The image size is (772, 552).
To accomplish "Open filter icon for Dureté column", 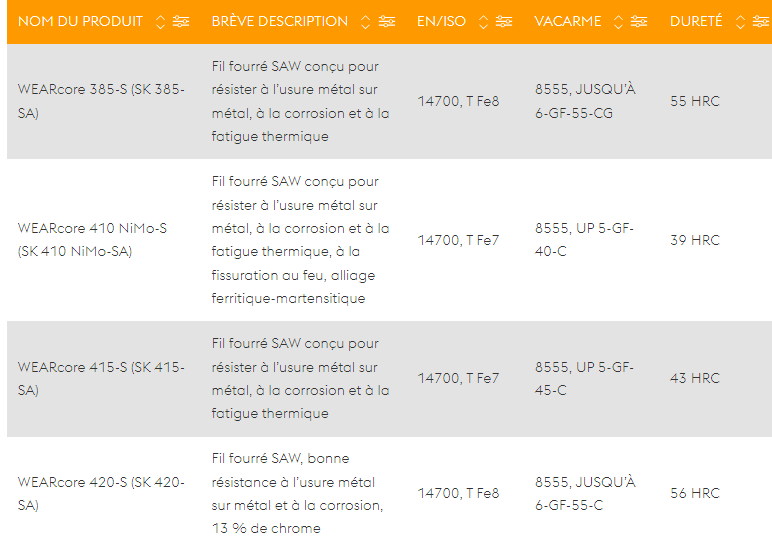I will (761, 22).
